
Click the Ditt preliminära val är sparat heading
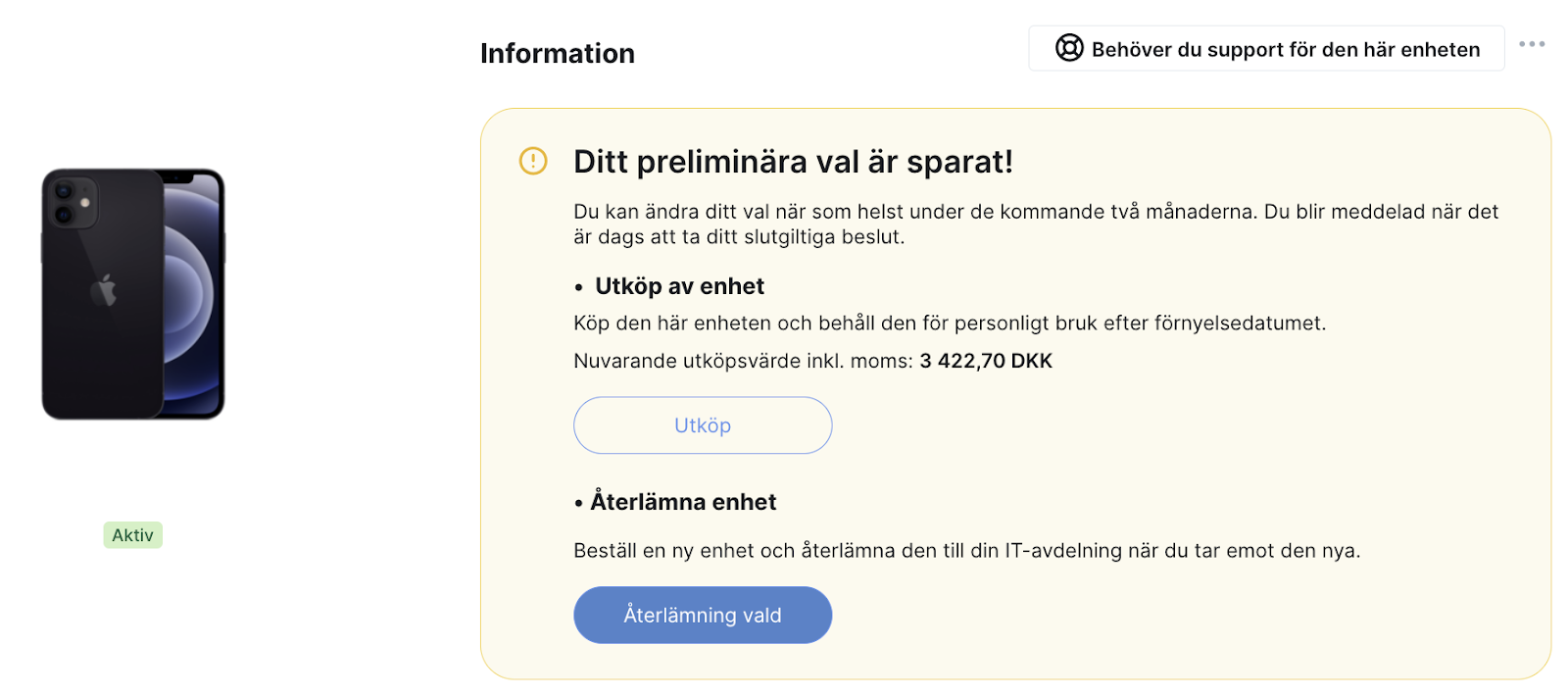click(x=793, y=162)
